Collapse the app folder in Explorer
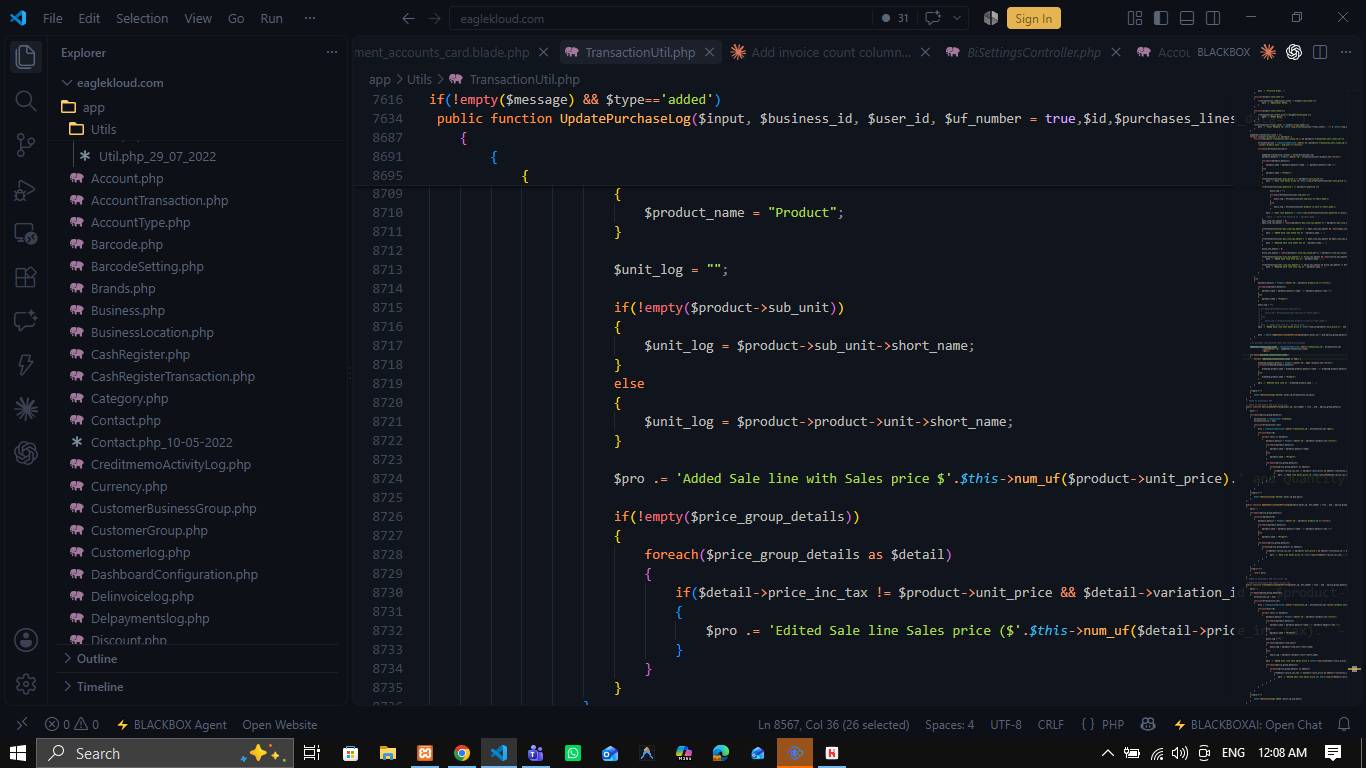 (x=94, y=107)
